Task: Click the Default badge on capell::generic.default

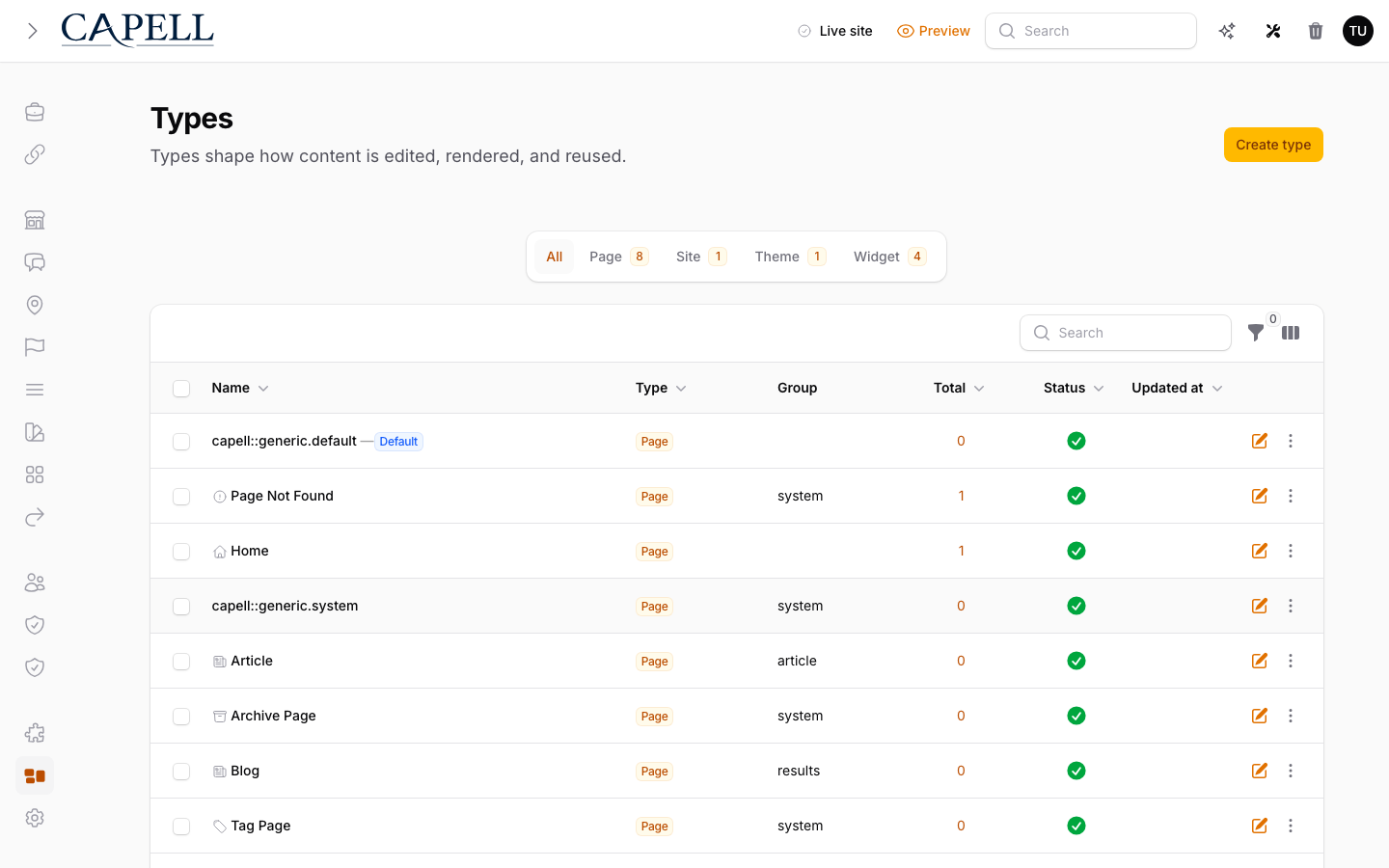Action: pyautogui.click(x=398, y=442)
